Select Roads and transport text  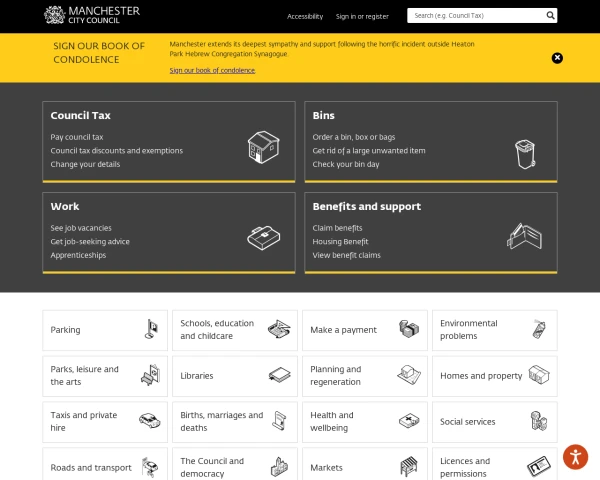pos(91,468)
